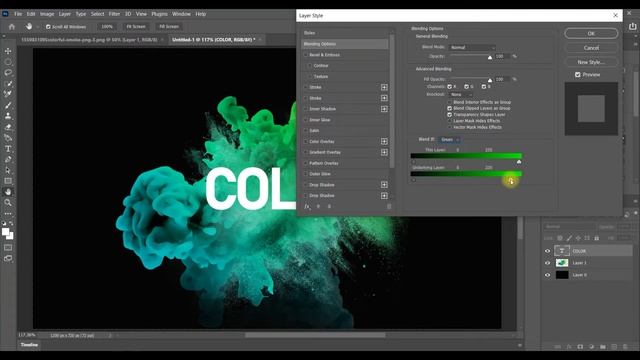Click the Fill Opacity slider handle
The height and width of the screenshot is (360, 640).
pyautogui.click(x=490, y=80)
